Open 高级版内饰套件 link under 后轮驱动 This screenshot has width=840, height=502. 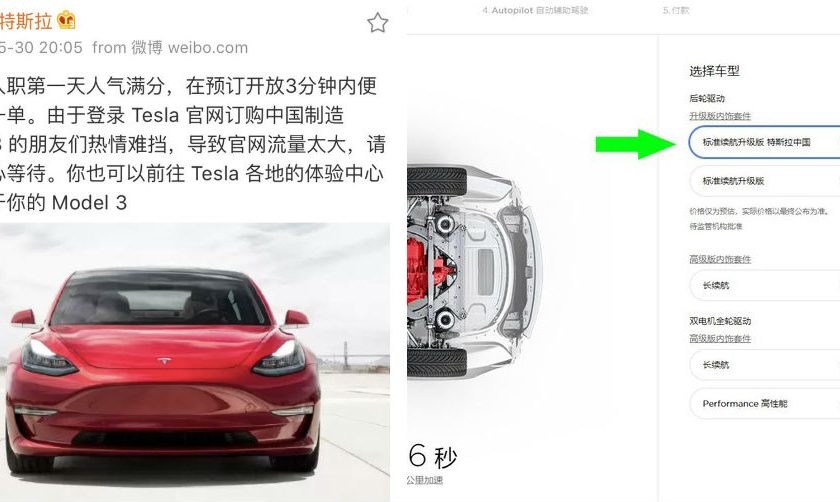pos(720,259)
